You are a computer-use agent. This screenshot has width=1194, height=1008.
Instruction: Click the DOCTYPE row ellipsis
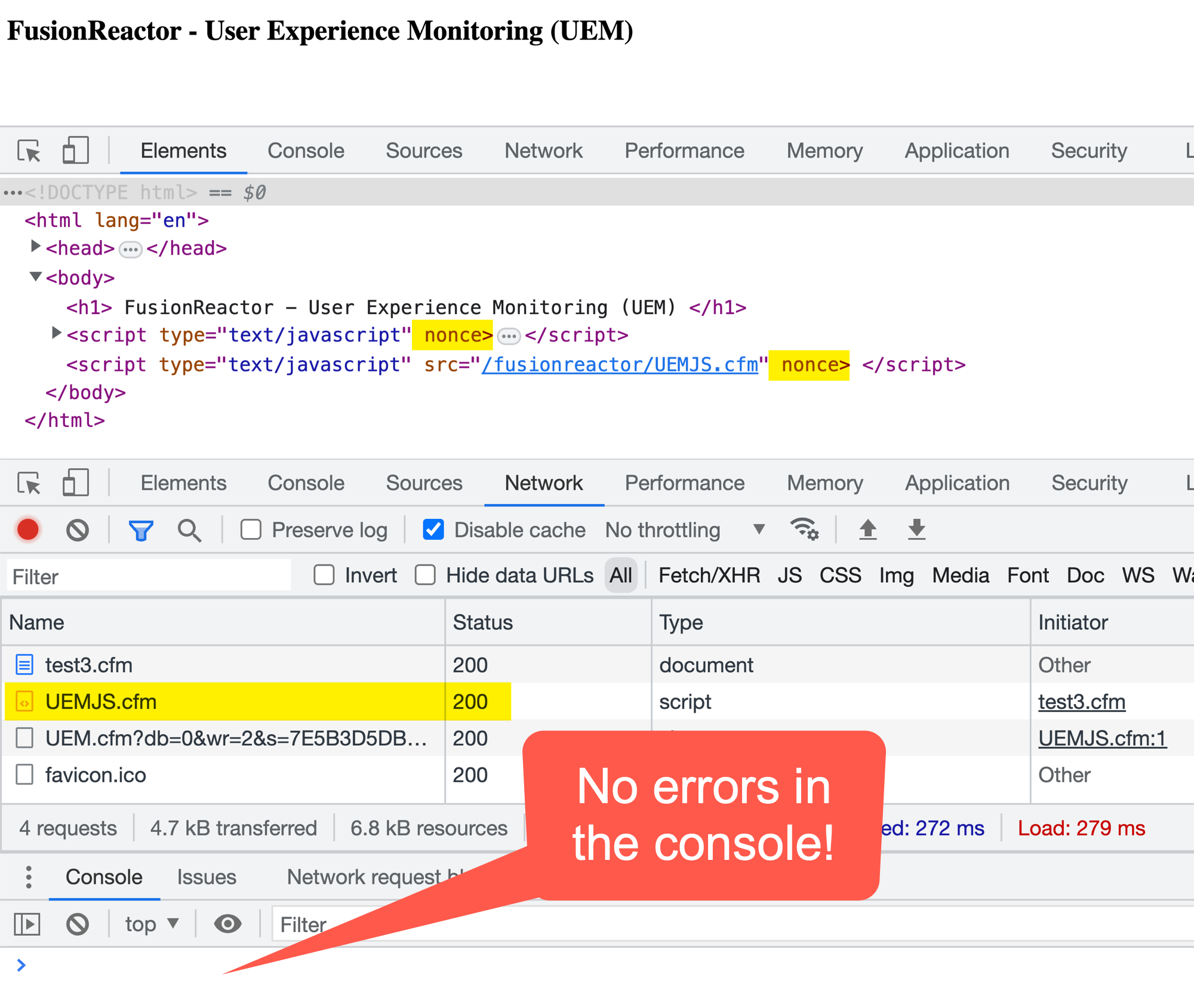tap(13, 193)
